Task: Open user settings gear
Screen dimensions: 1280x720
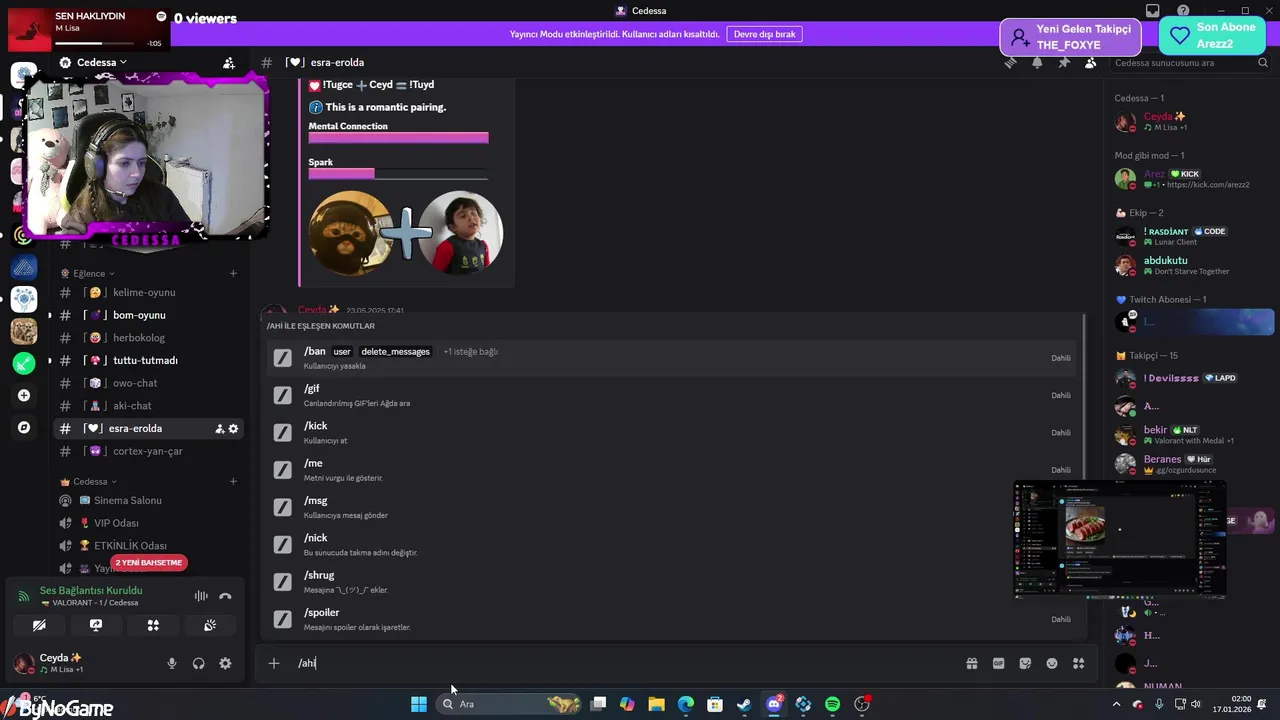Action: [225, 663]
